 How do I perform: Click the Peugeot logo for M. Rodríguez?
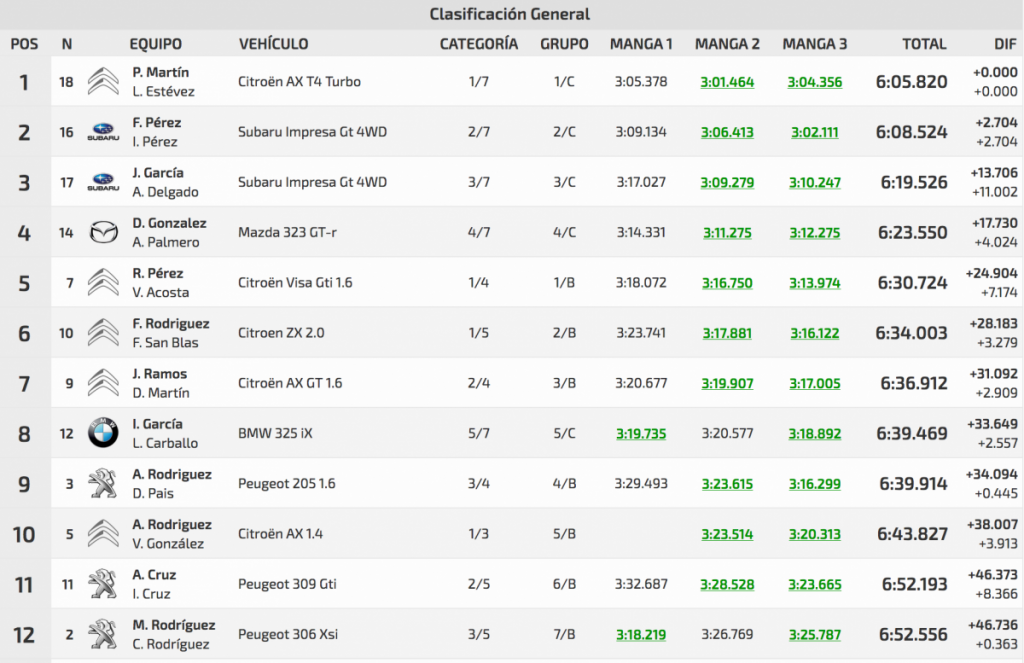pyautogui.click(x=103, y=634)
